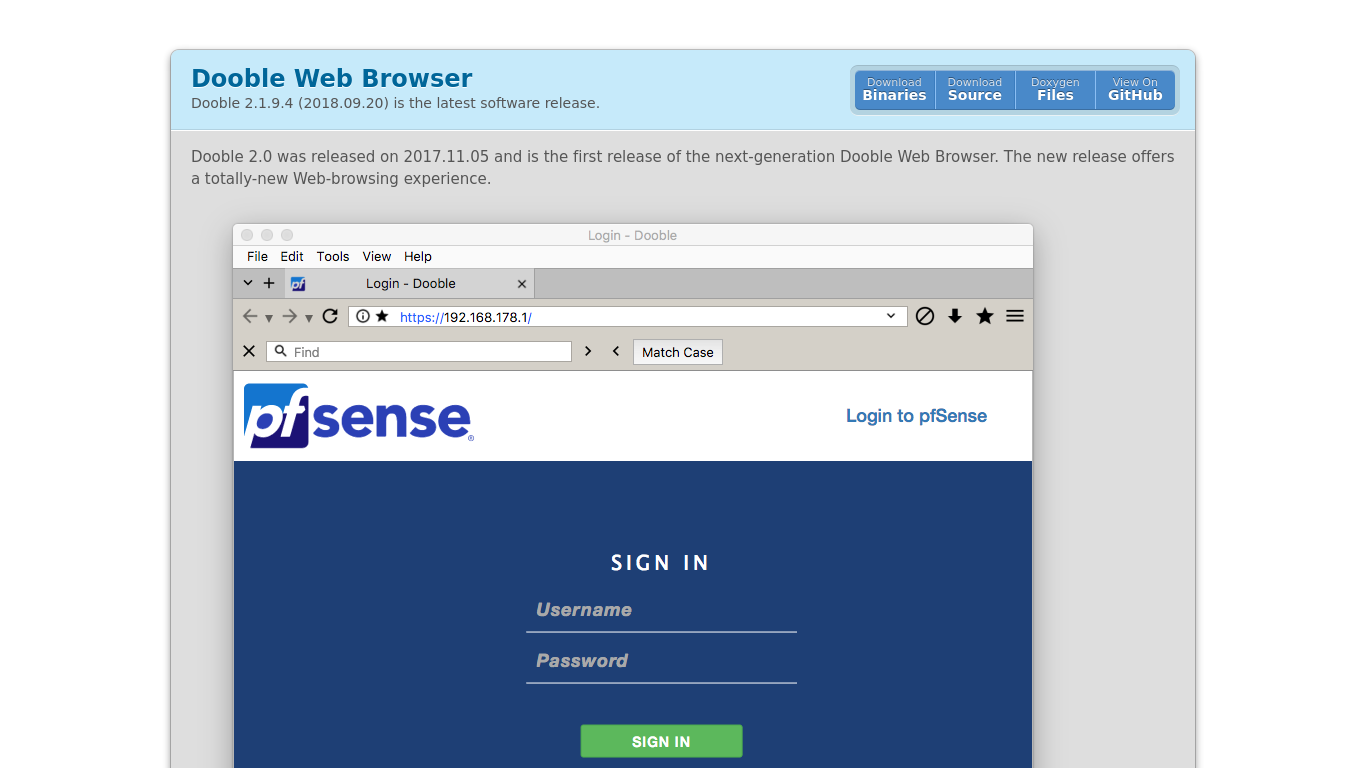Viewport: 1366px width, 768px height.
Task: Click the Username input field
Action: coord(661,610)
